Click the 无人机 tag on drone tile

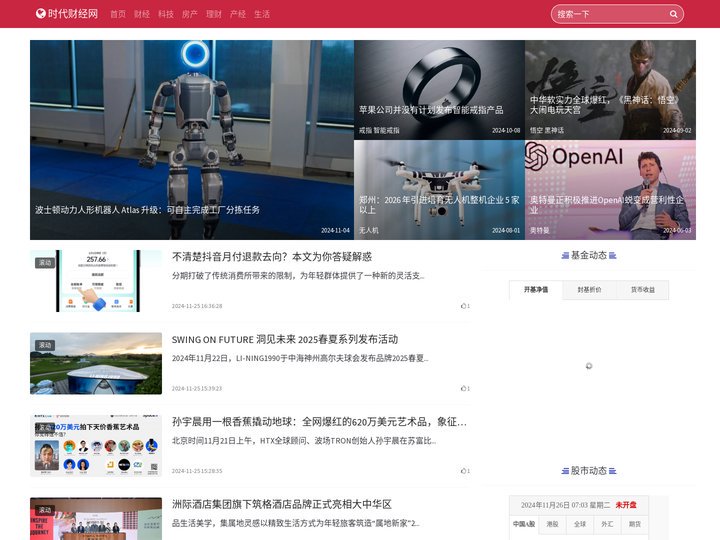pos(369,231)
